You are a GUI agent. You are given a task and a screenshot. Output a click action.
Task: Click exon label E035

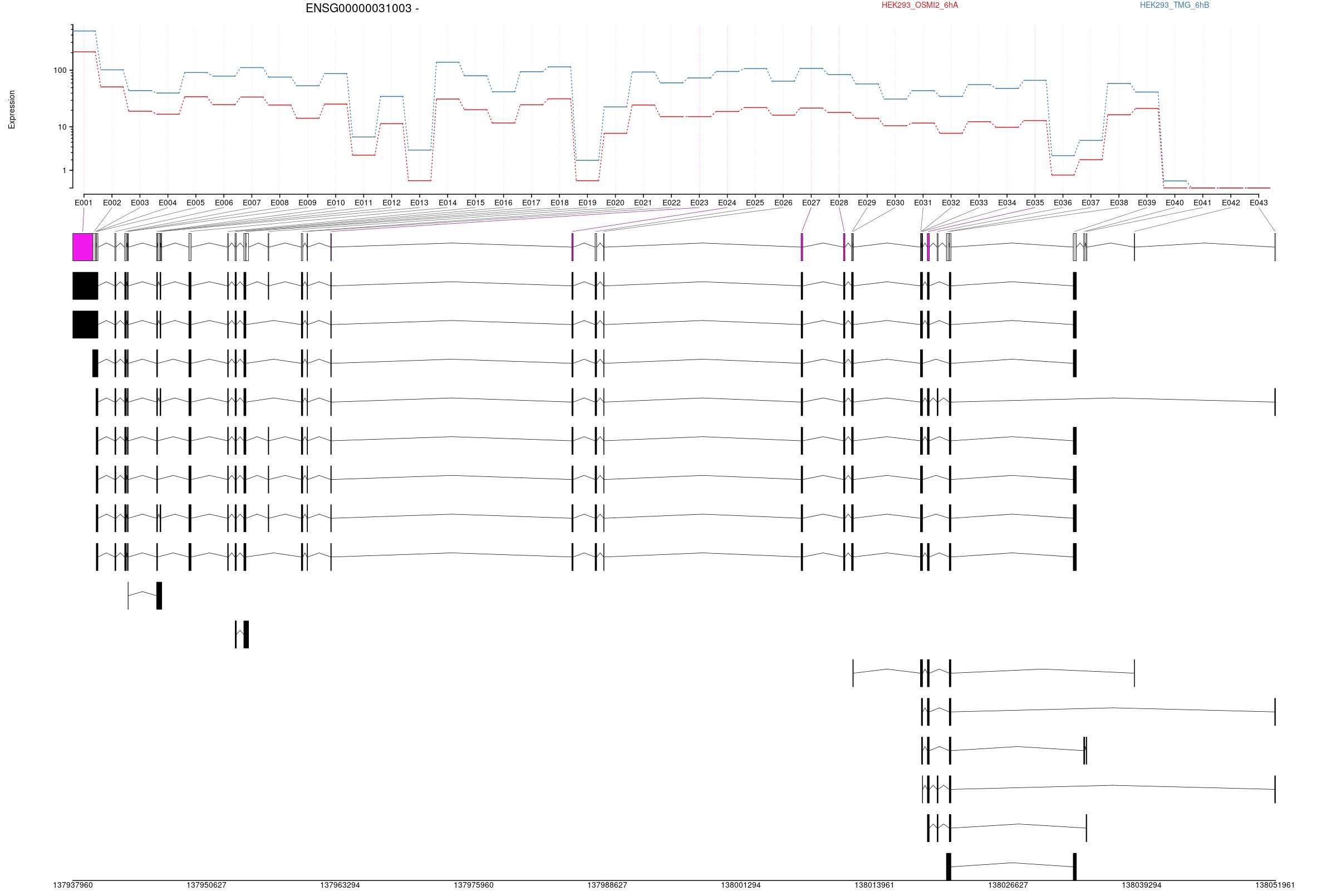tap(1035, 203)
